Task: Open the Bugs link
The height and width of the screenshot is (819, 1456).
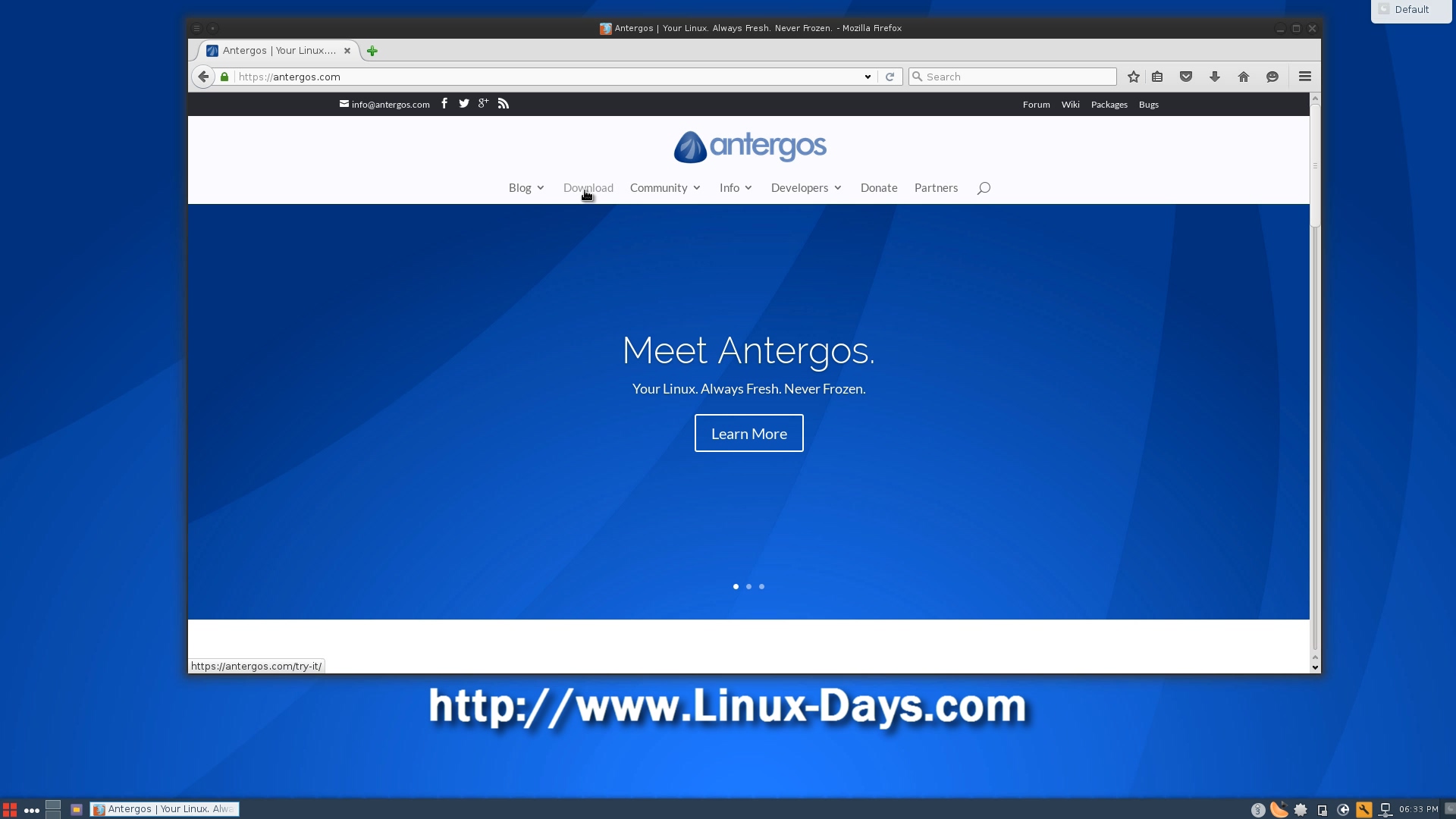Action: tap(1148, 105)
